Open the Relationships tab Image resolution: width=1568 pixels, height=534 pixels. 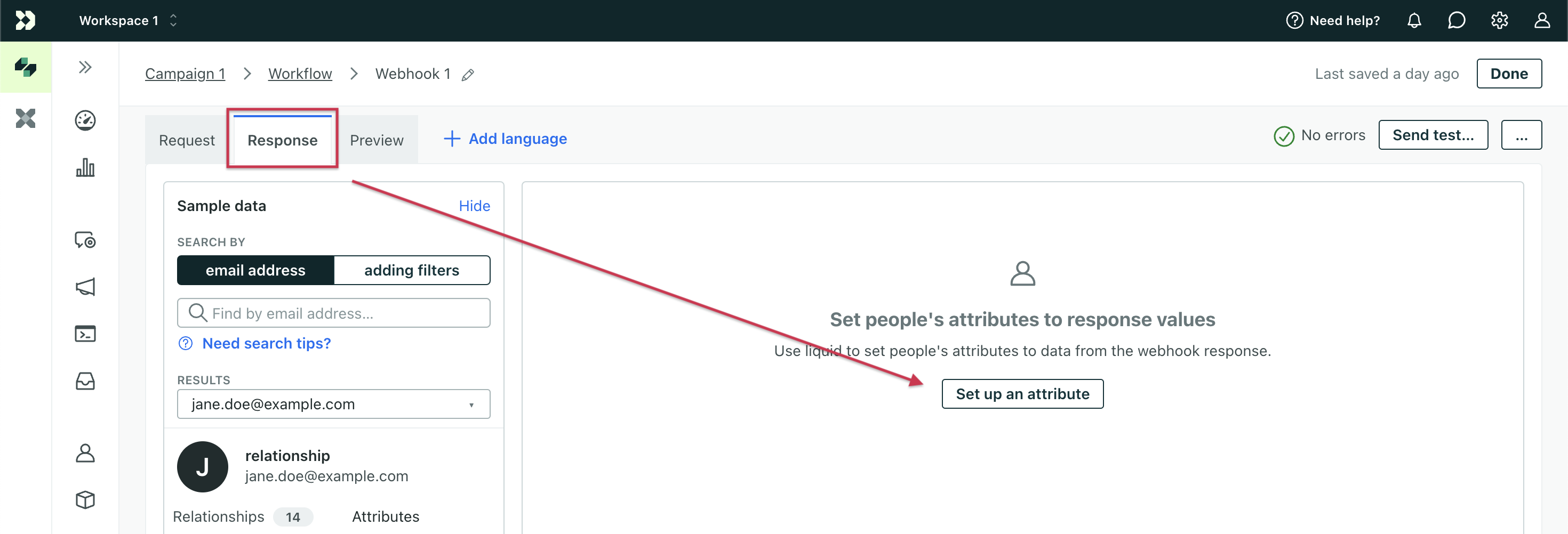243,516
